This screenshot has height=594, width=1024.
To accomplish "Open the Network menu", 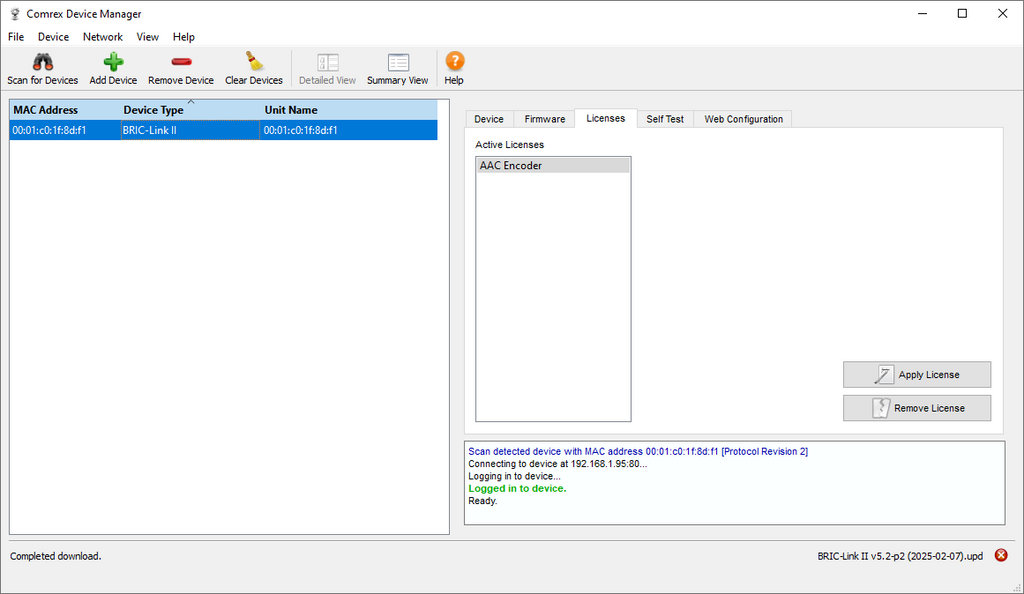I will point(102,37).
